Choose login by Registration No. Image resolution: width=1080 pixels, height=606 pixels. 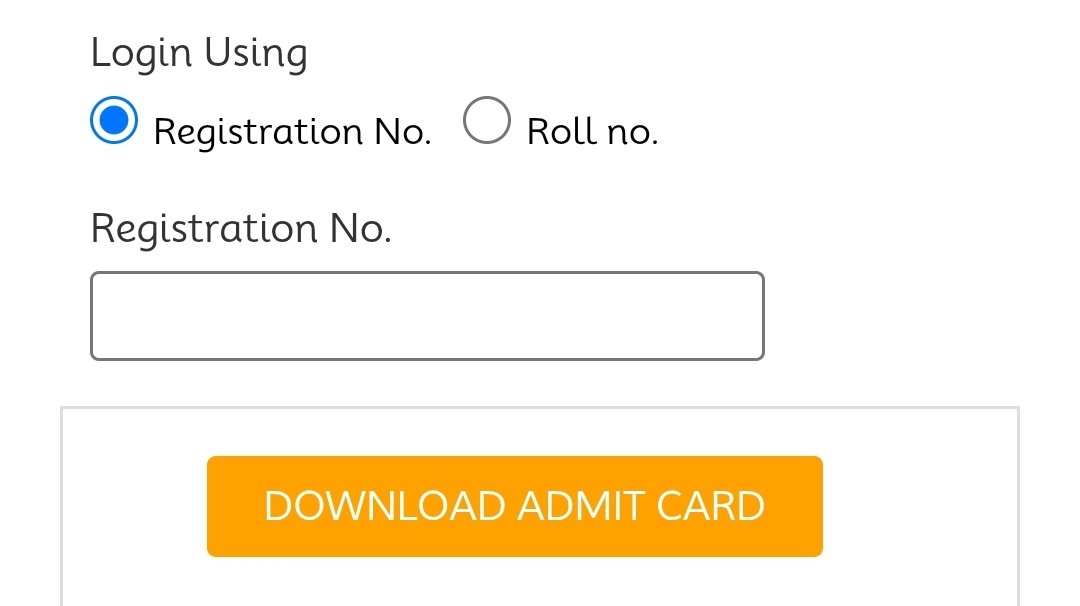pos(115,121)
